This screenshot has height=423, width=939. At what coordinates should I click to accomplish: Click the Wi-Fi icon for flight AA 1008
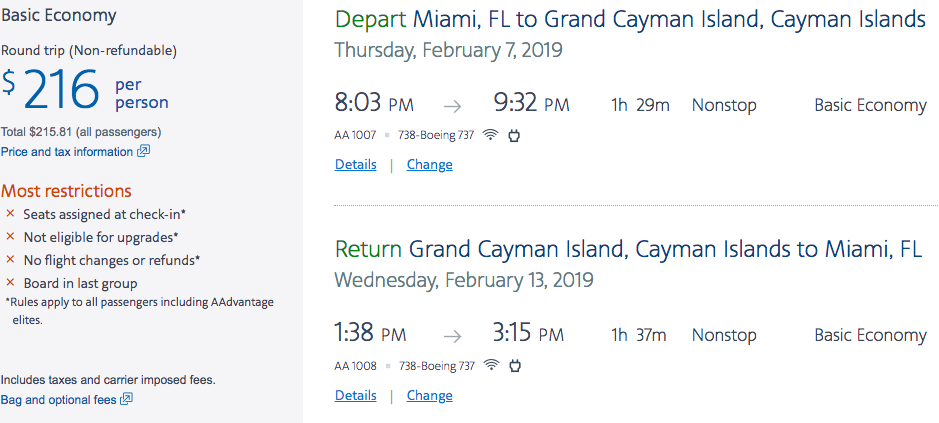point(490,366)
